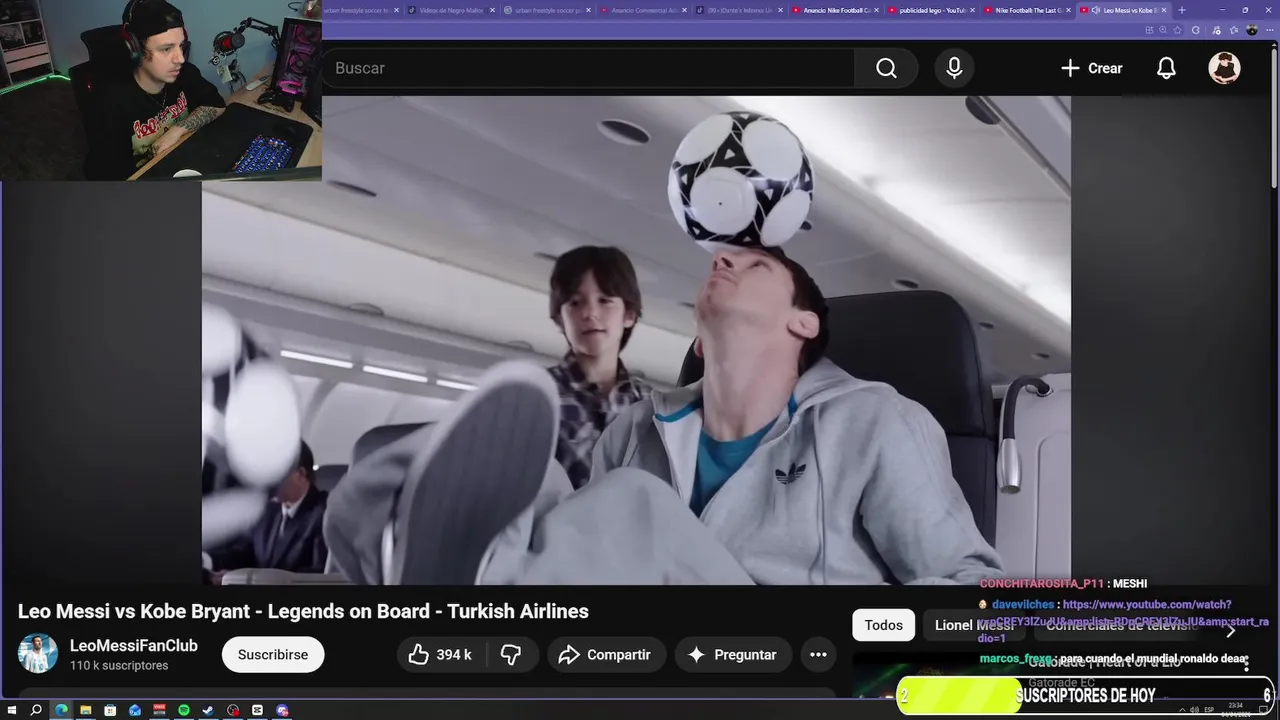The image size is (1280, 720).
Task: Switch to publicidad lego YouTube tab
Action: [x=931, y=10]
